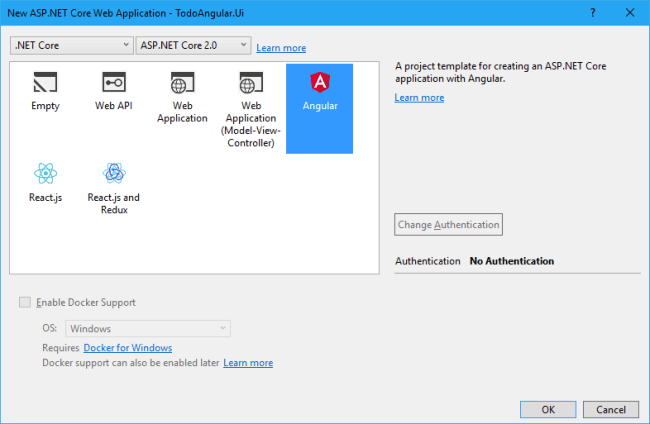Open the dialog help question mark
650x424 pixels.
click(x=593, y=13)
